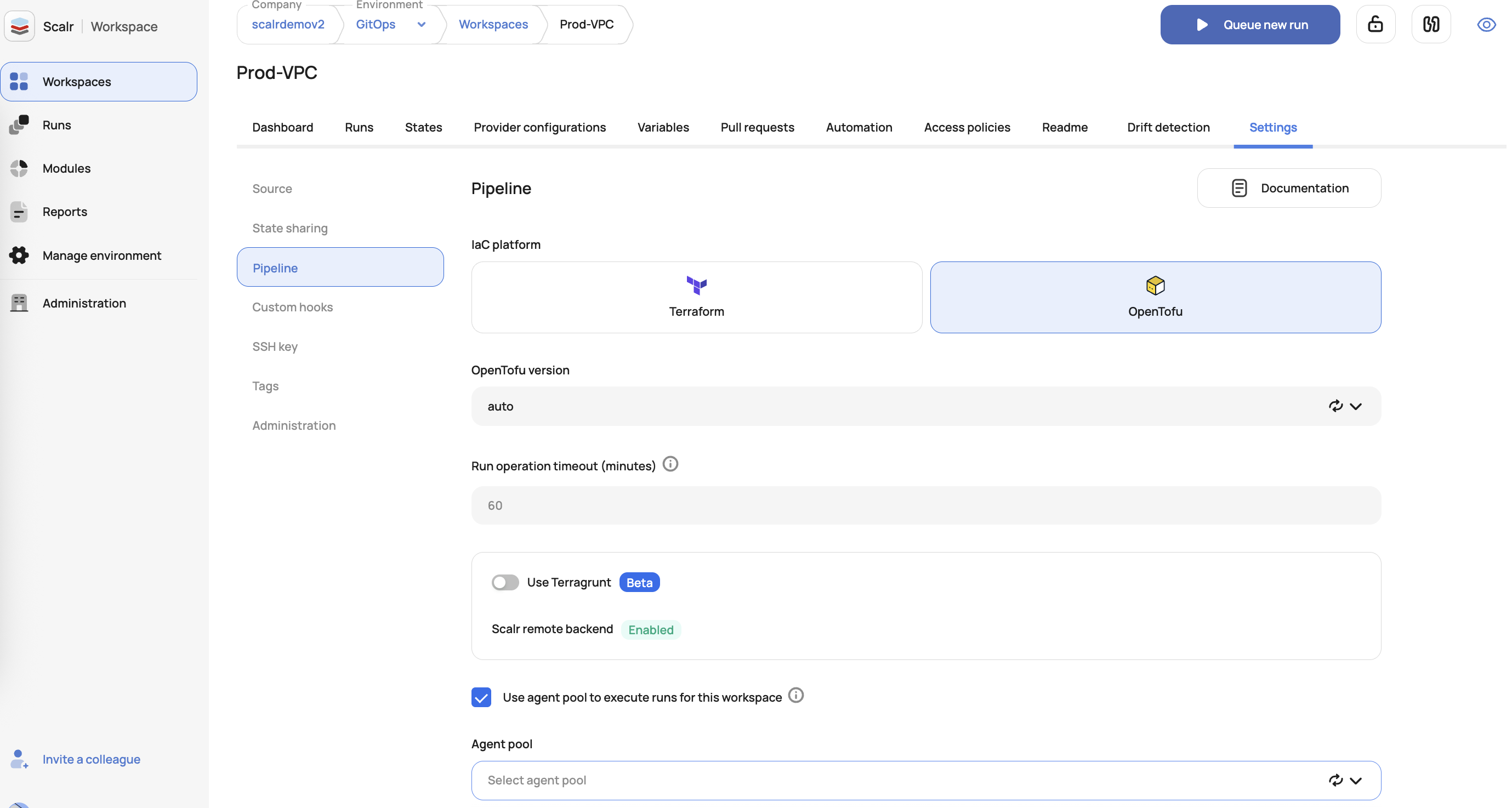Click info icon beside Run operation timeout
The height and width of the screenshot is (808, 1512).
[670, 464]
